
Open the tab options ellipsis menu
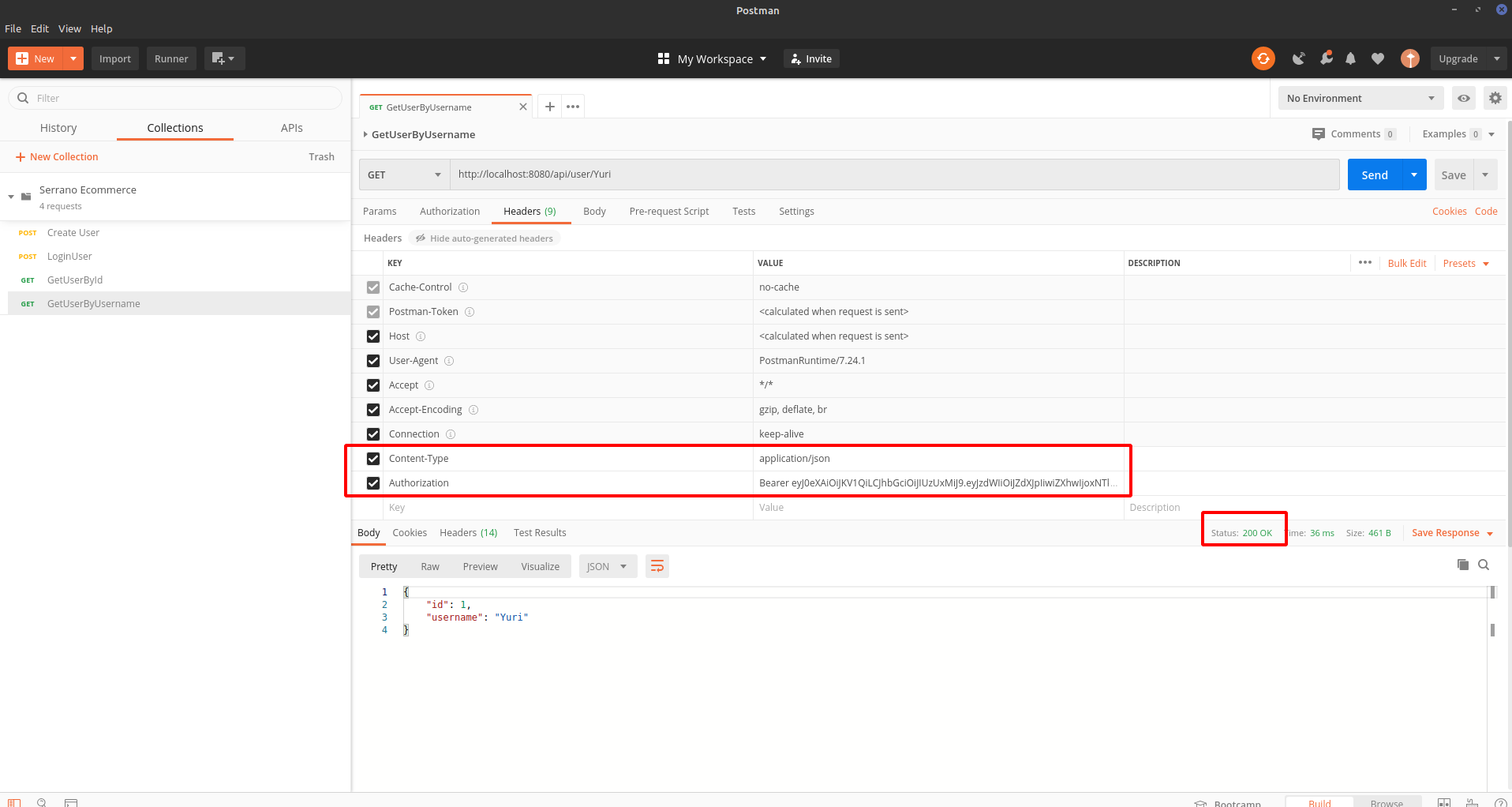(x=573, y=107)
